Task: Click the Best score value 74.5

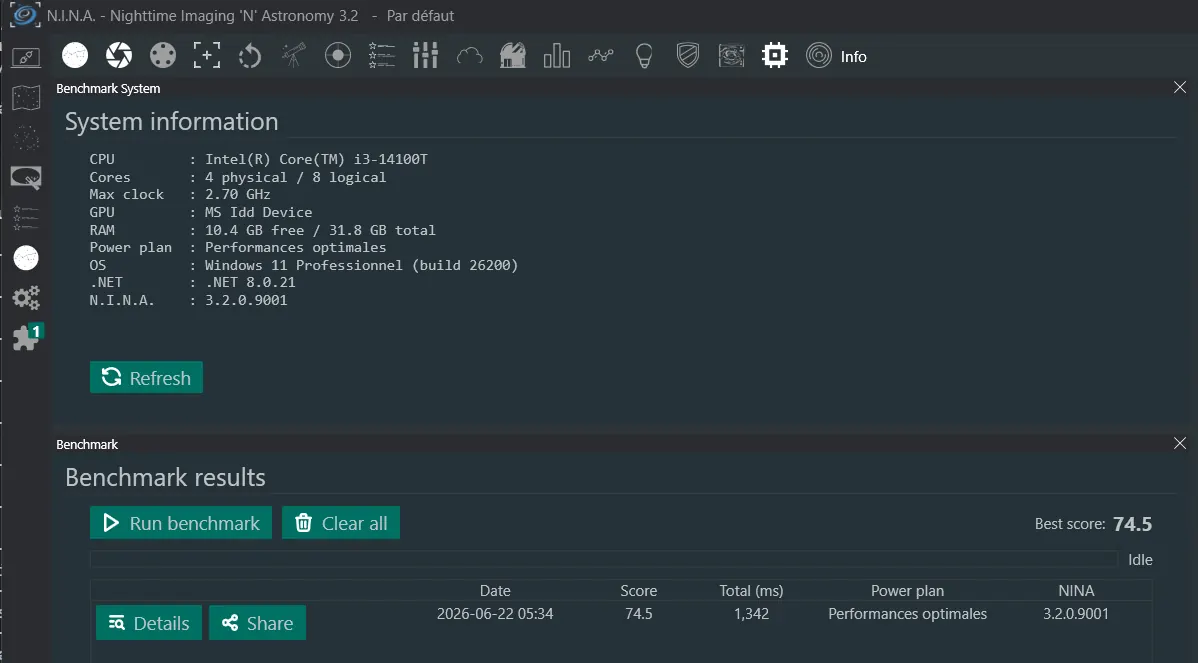Action: coord(1132,524)
